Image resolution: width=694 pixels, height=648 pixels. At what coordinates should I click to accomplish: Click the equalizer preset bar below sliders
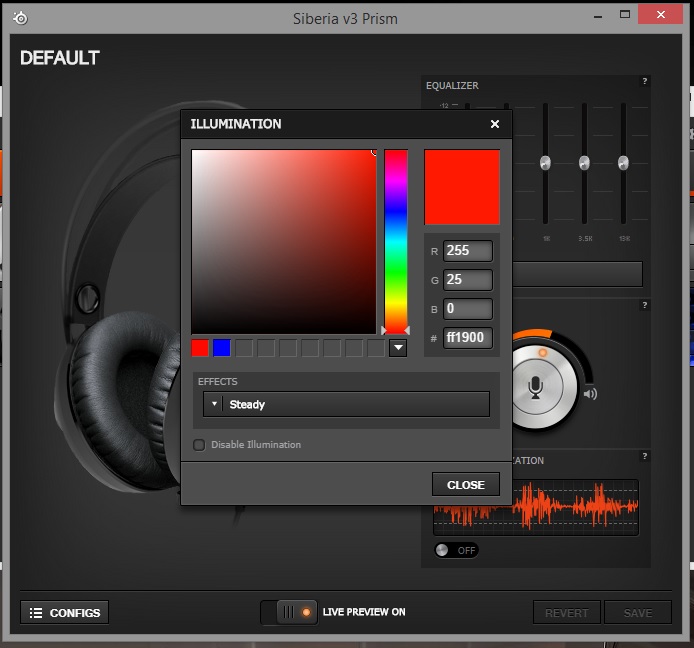[578, 274]
